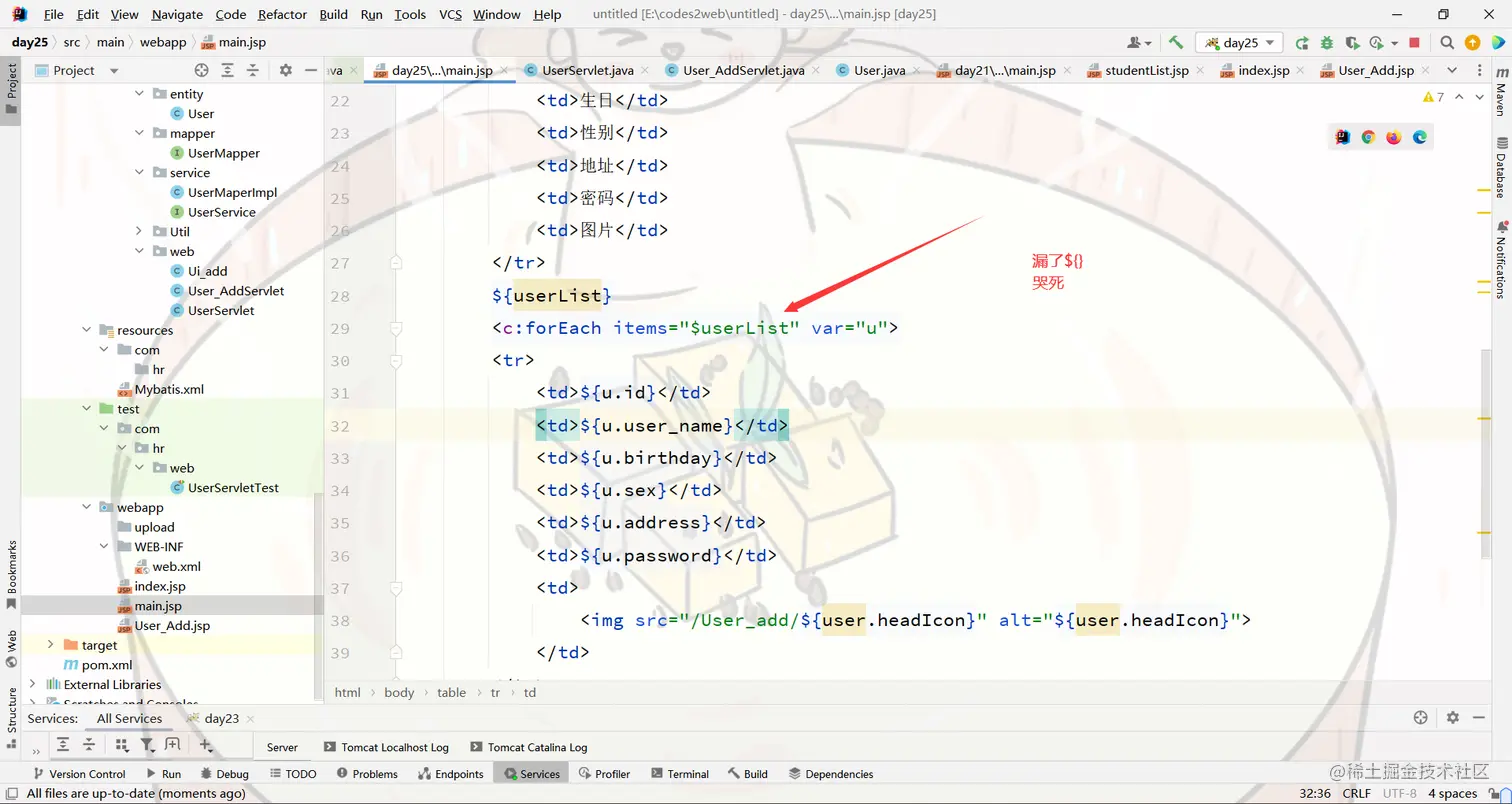
Task: Collapse the WEB-INF folder in the tree
Action: point(105,547)
